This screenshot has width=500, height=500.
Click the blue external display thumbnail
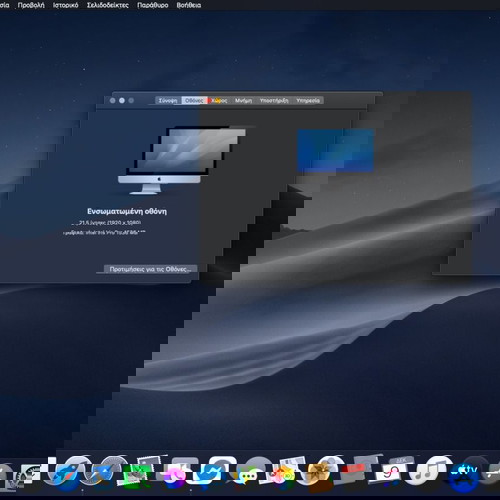pyautogui.click(x=335, y=150)
